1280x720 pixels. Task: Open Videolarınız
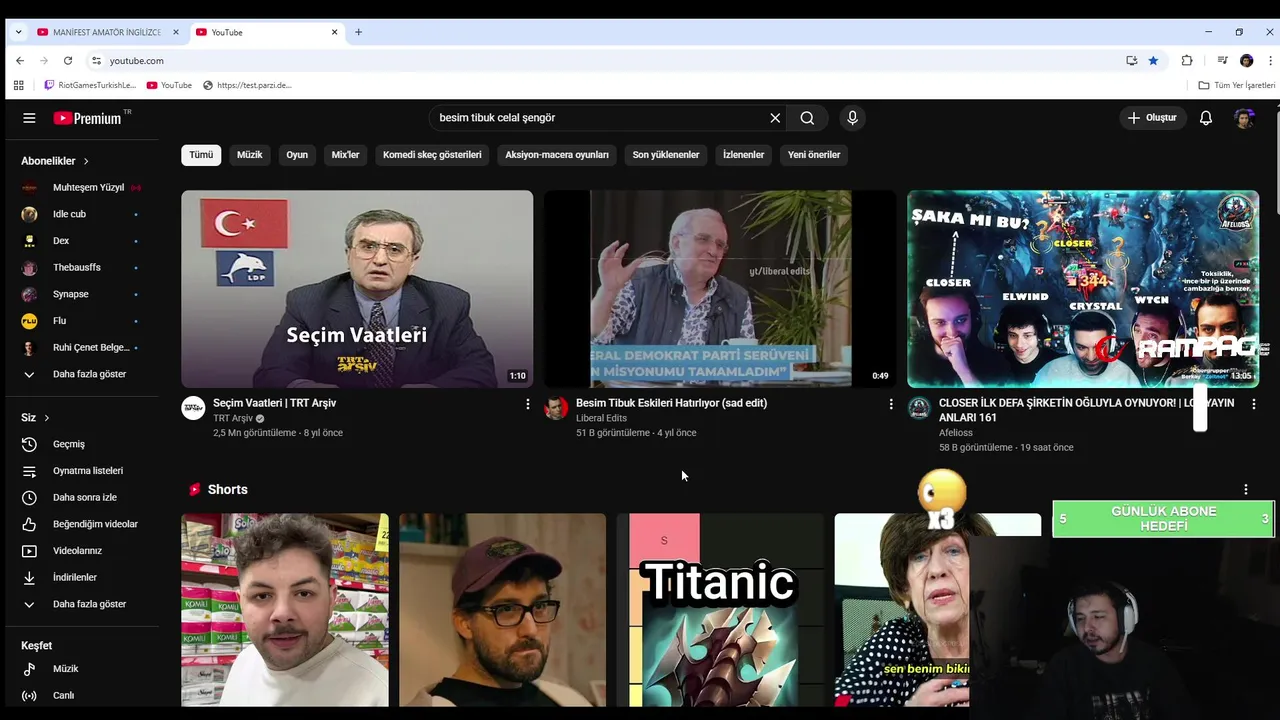(82, 551)
